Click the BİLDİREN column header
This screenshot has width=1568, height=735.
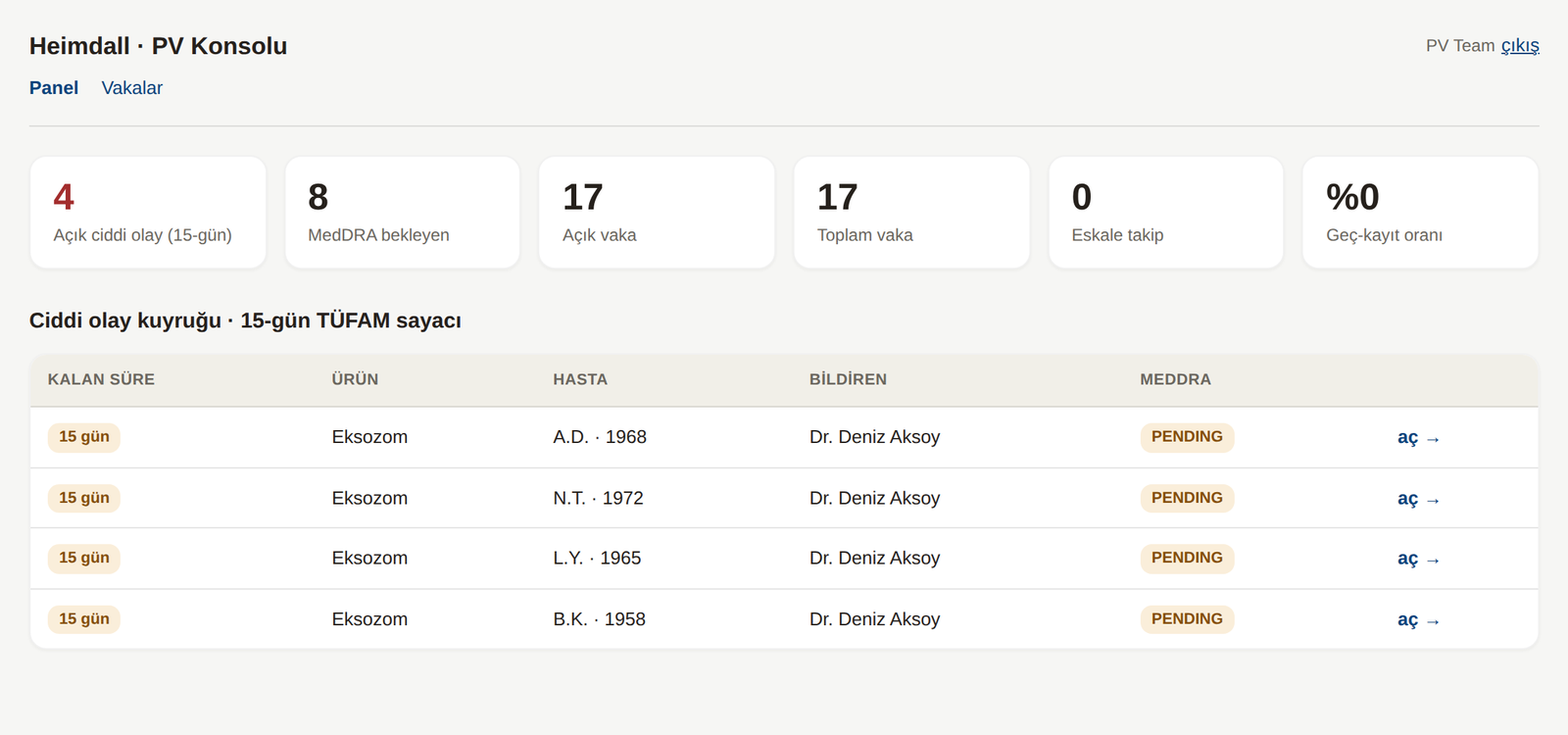(x=848, y=379)
